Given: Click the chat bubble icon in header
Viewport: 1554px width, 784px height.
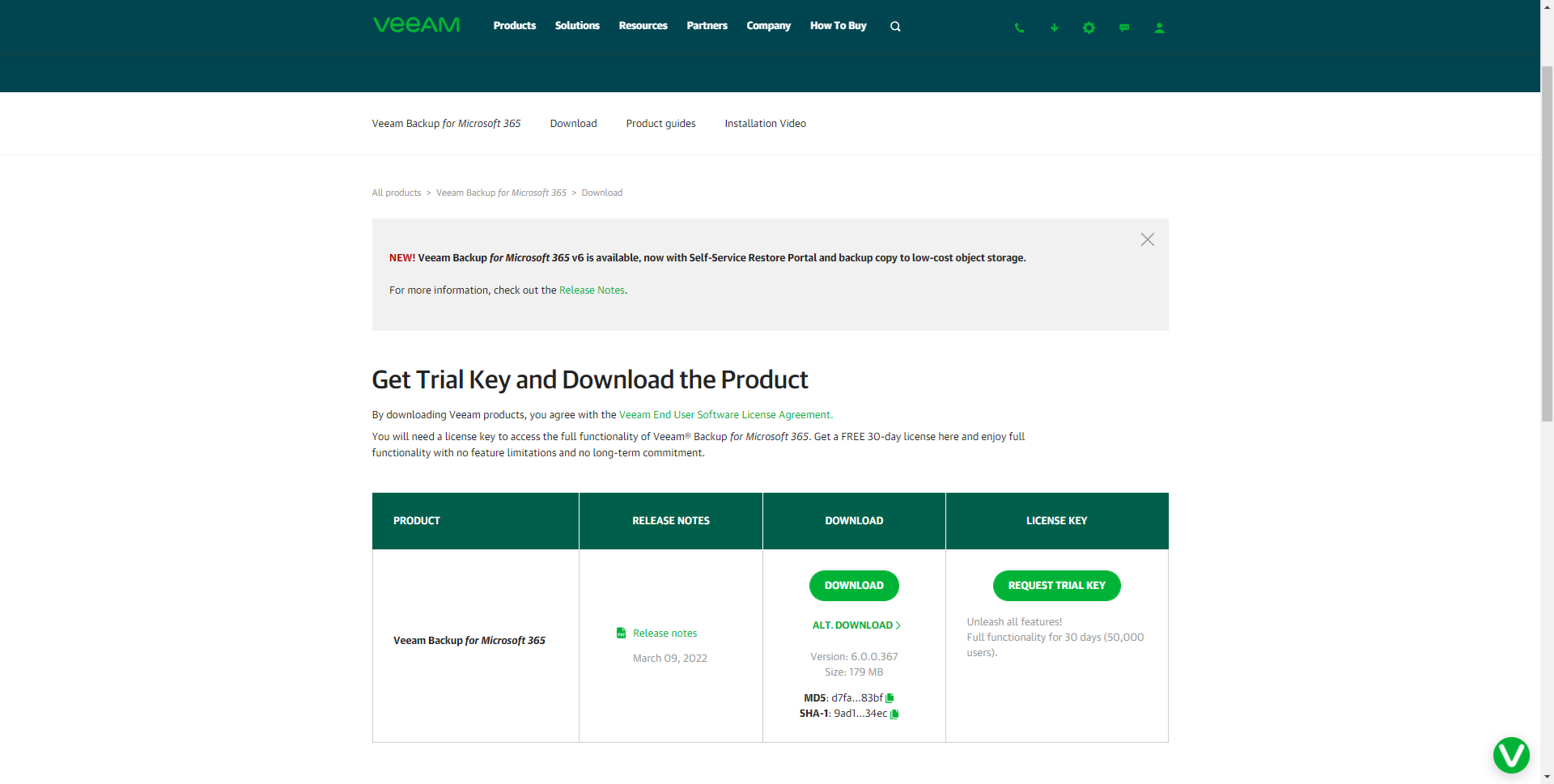Looking at the screenshot, I should tap(1124, 28).
